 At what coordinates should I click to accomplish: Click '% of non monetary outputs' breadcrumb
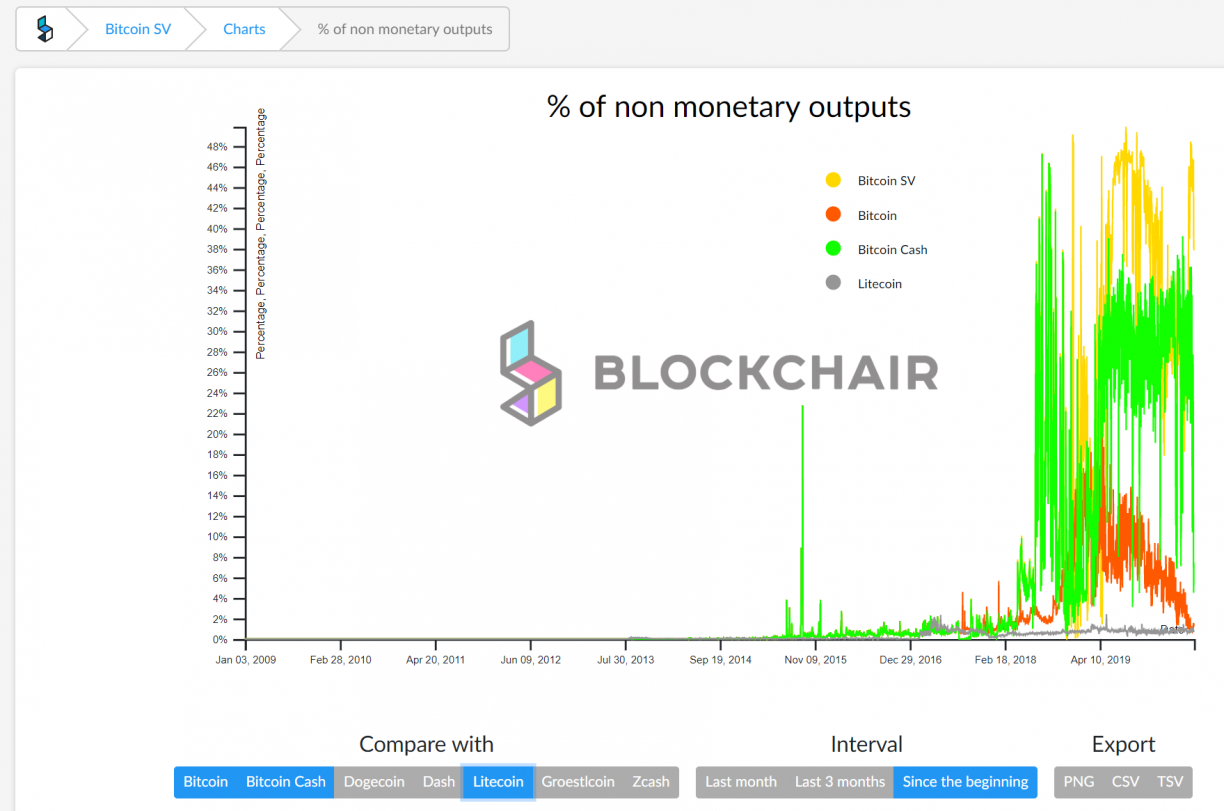pos(405,29)
